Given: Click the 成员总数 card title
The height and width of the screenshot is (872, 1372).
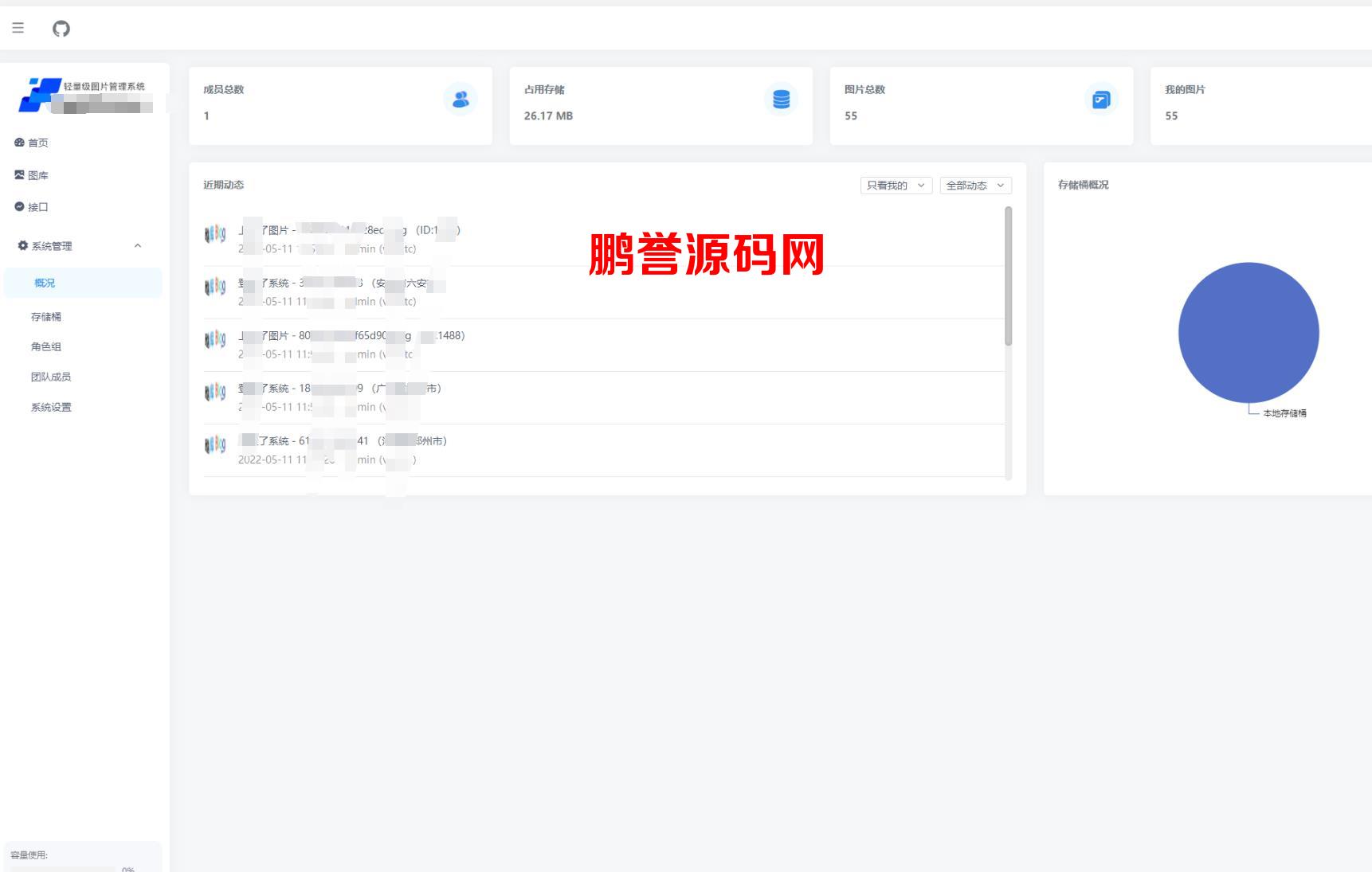Looking at the screenshot, I should point(223,90).
